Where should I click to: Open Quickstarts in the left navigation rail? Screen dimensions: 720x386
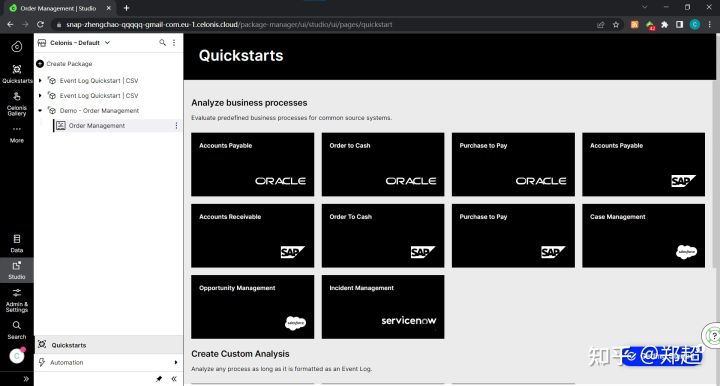[x=17, y=73]
